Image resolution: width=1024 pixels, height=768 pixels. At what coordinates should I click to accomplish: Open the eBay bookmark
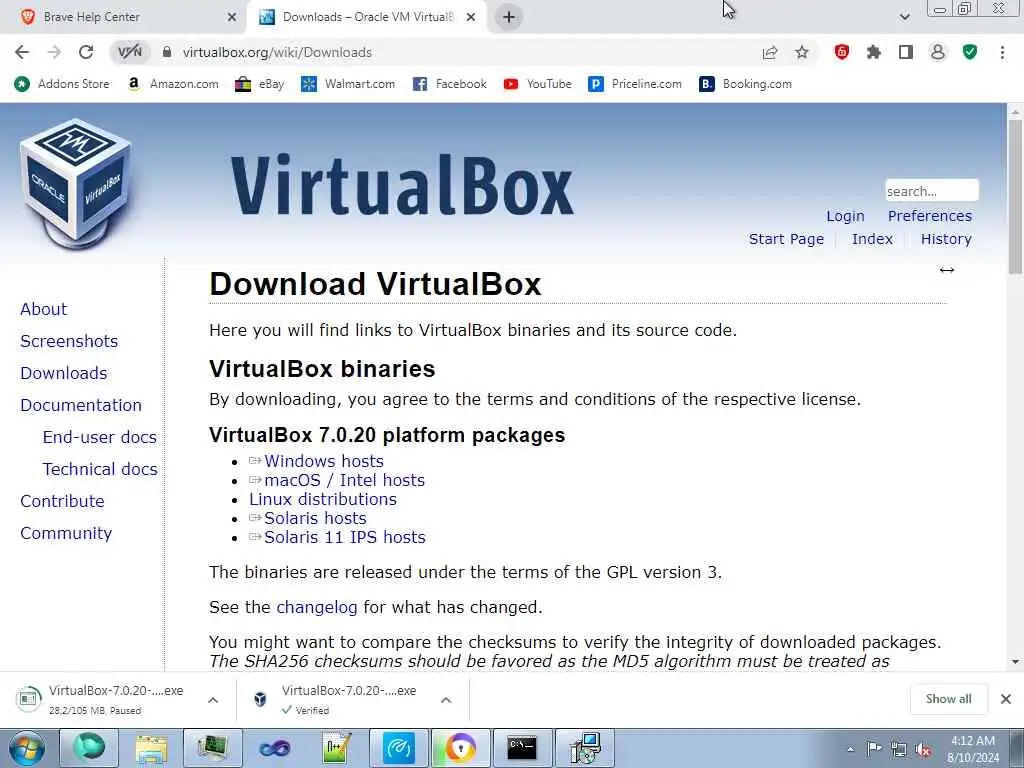[x=259, y=84]
